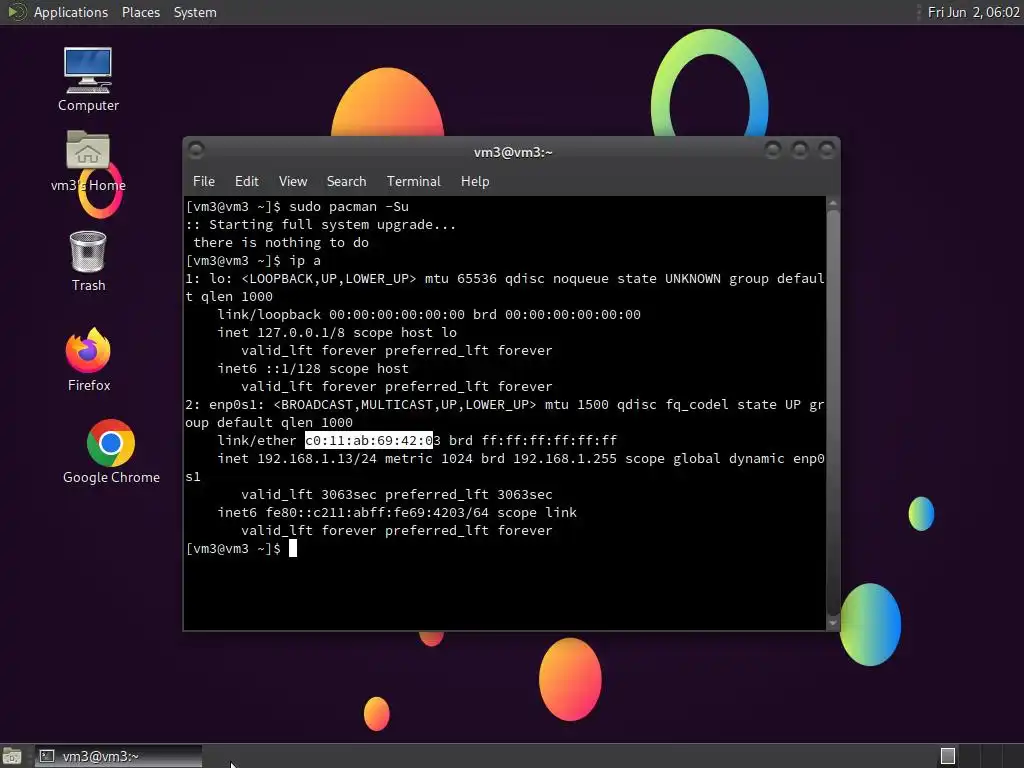Click the clock showing Fri Jun 2, 06:02

tap(973, 12)
